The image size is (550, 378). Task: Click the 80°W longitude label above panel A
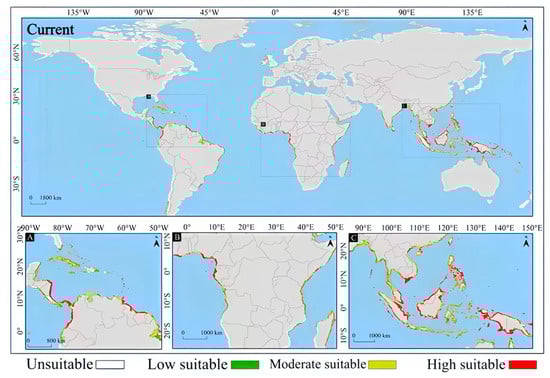point(63,228)
